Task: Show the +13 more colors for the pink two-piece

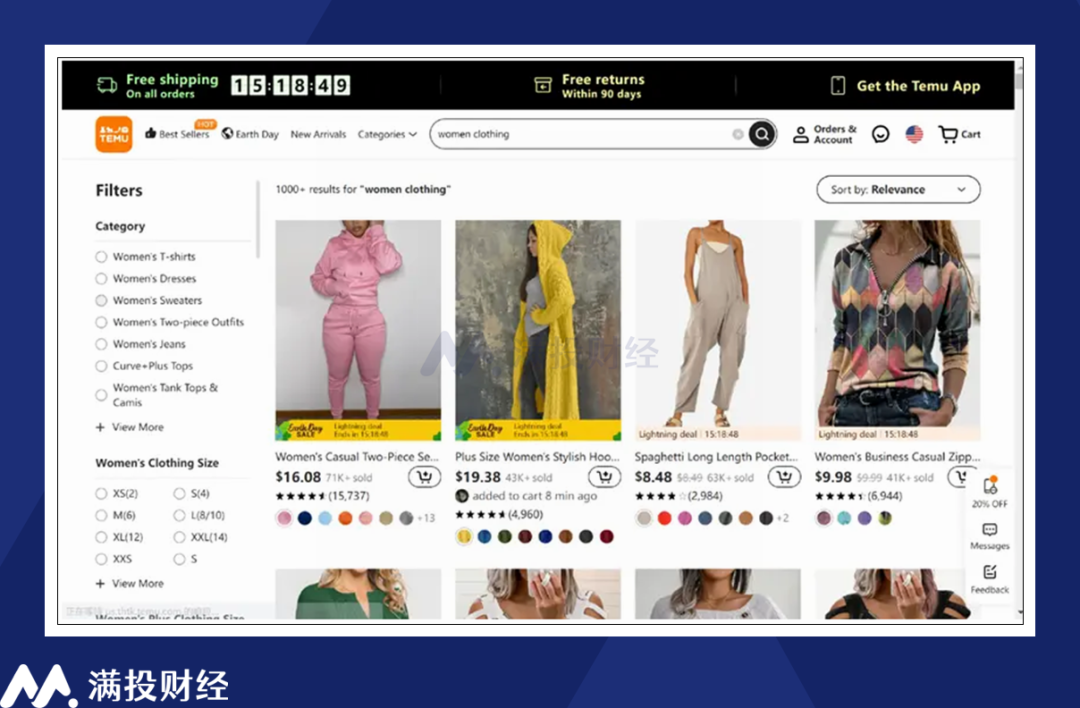Action: [427, 518]
